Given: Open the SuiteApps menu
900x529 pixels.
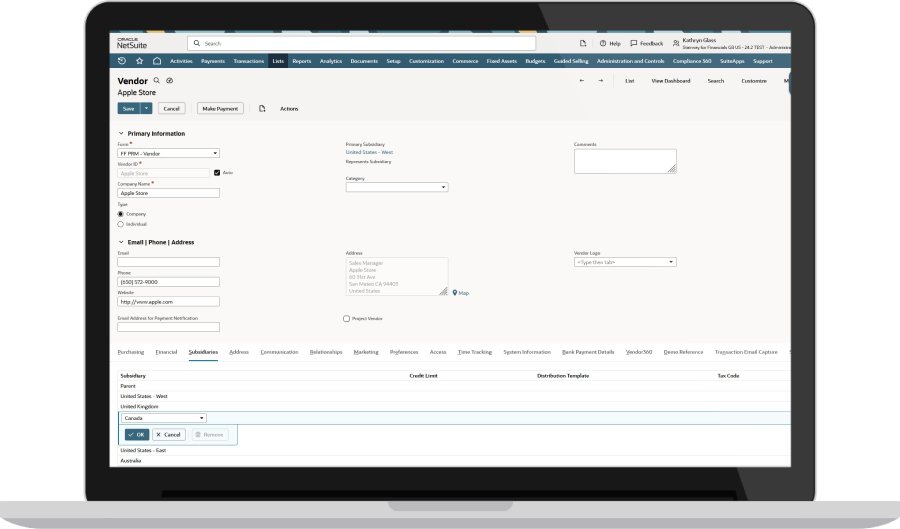Looking at the screenshot, I should 732,61.
